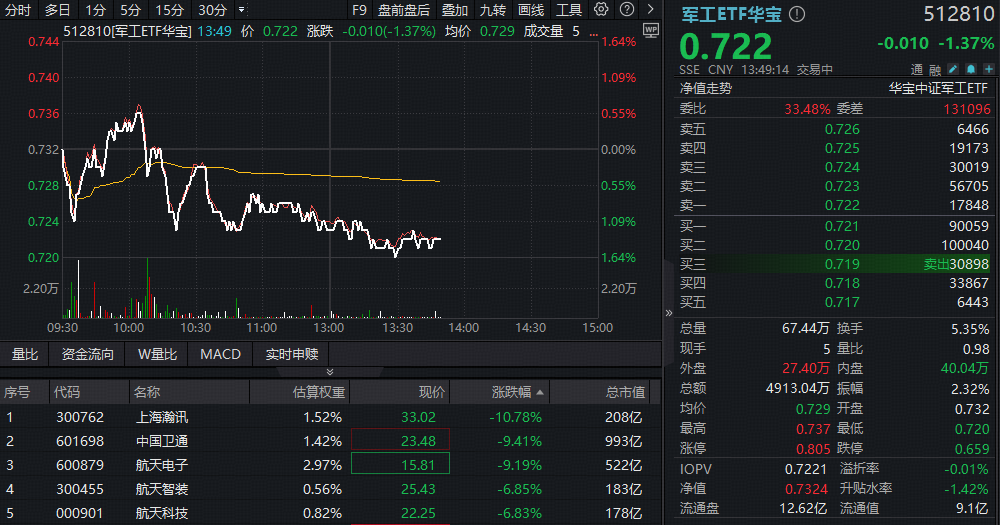Open the MACD indicator tab
The width and height of the screenshot is (1000, 525).
pyautogui.click(x=220, y=354)
